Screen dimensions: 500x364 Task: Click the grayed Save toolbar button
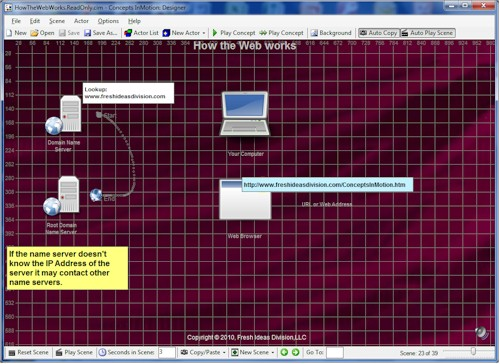click(69, 33)
